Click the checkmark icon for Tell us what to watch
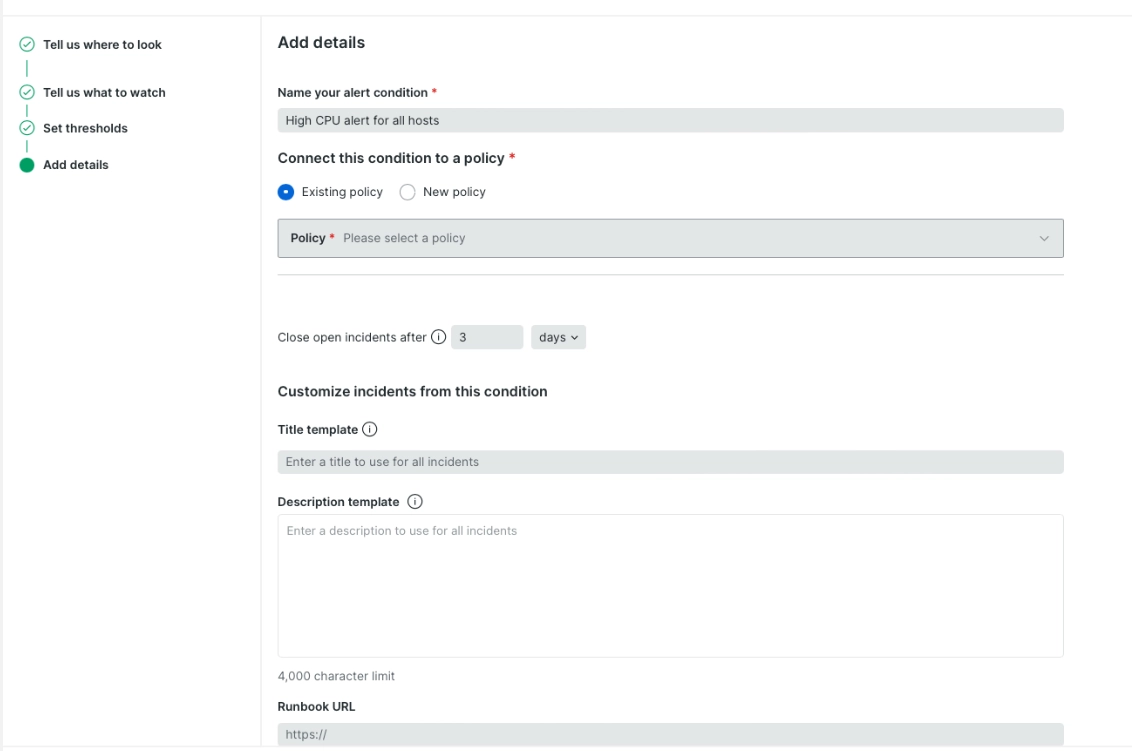This screenshot has width=1135, height=751. coord(28,92)
